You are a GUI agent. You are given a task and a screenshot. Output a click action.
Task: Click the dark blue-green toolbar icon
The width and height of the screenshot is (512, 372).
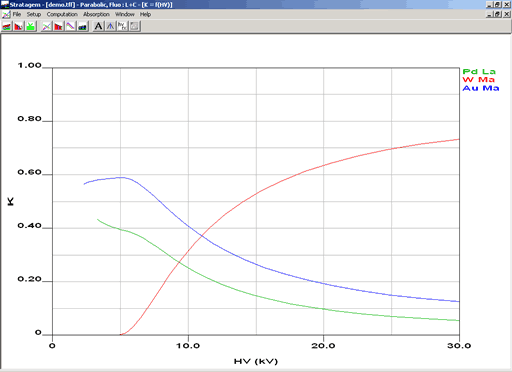[83, 26]
